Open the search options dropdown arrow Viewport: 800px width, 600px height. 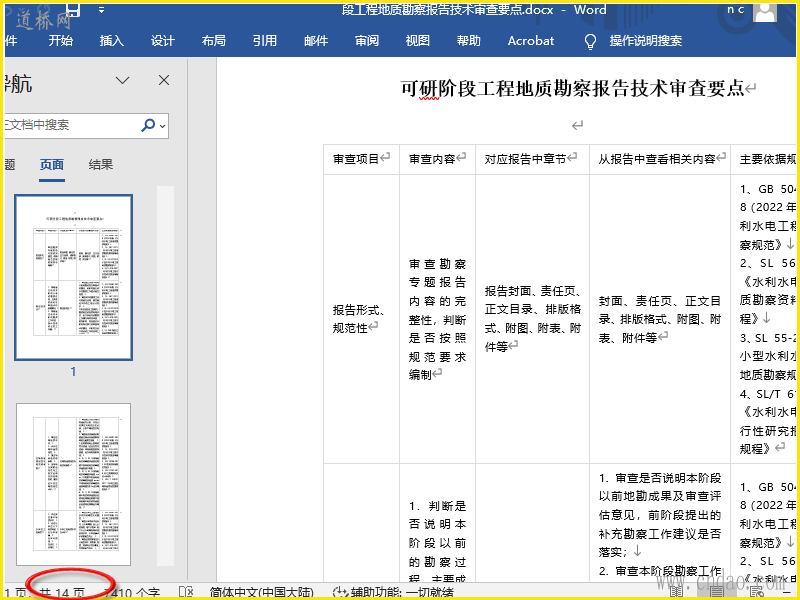162,126
